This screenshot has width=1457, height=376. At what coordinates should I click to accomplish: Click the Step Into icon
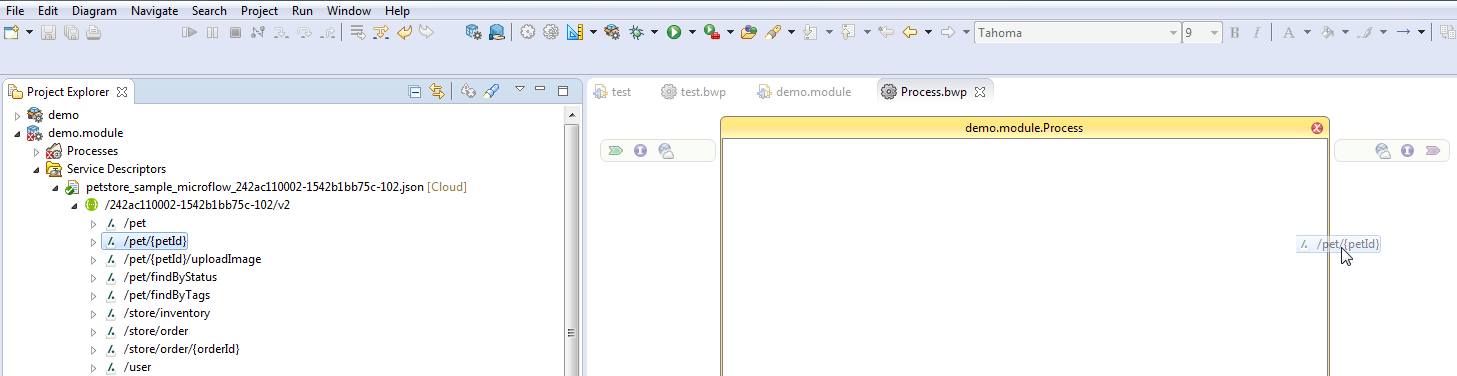point(281,32)
